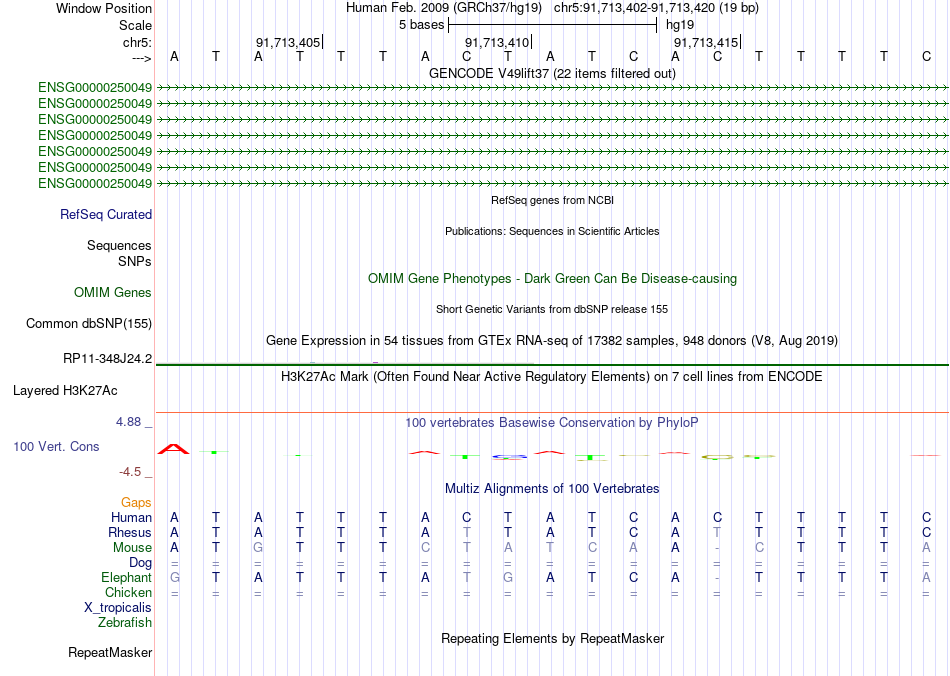Click the '--->' sequence direction label
The height and width of the screenshot is (676, 950).
(141, 58)
